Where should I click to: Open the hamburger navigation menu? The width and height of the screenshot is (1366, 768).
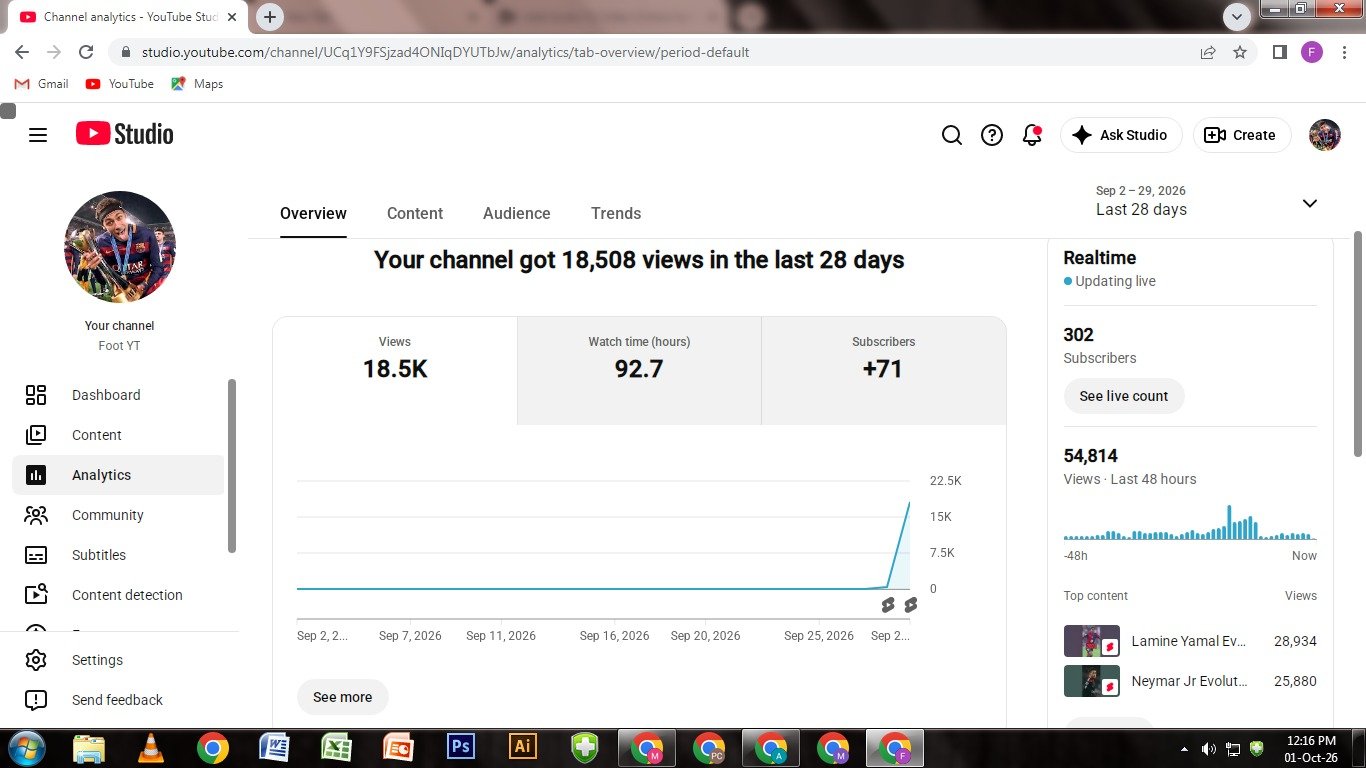tap(38, 135)
